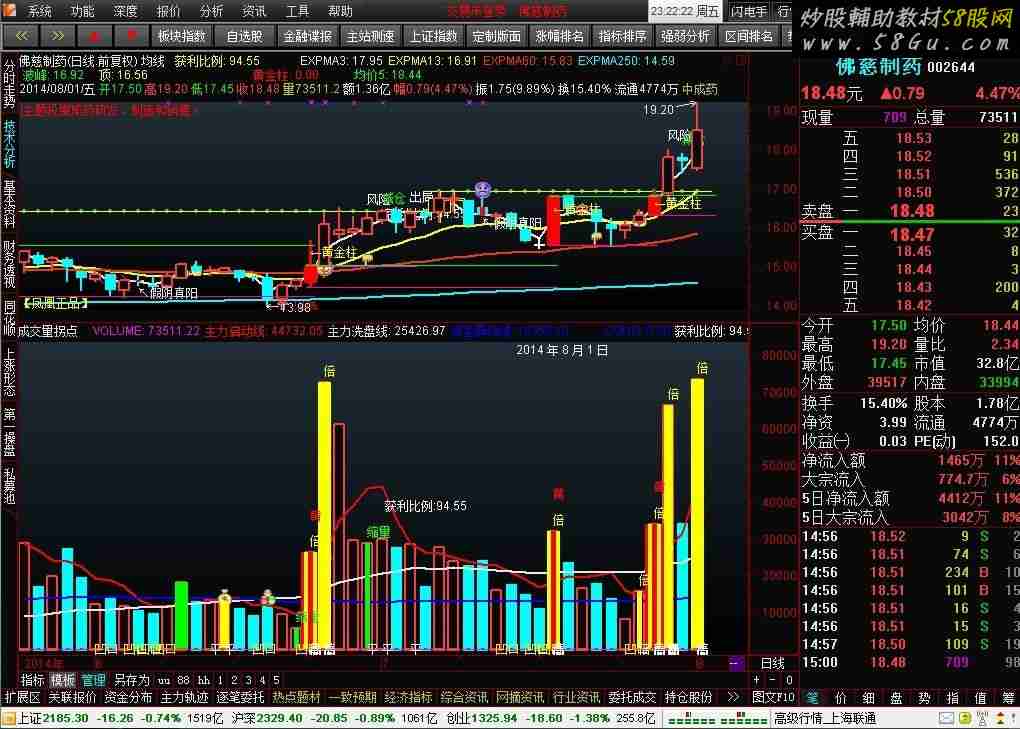
Task: Open the 资金分布 bottom tab
Action: pos(128,697)
